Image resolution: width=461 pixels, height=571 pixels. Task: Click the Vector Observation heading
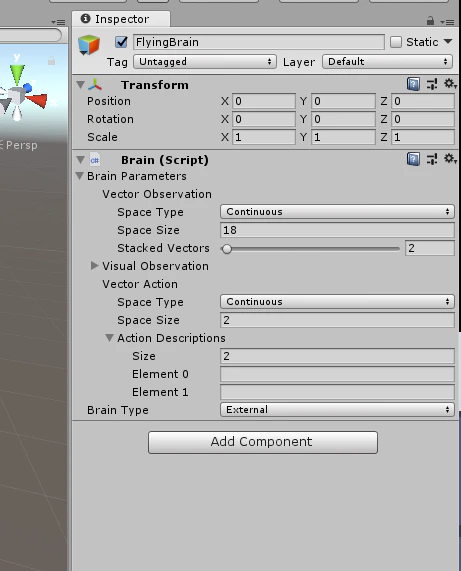coord(157,194)
